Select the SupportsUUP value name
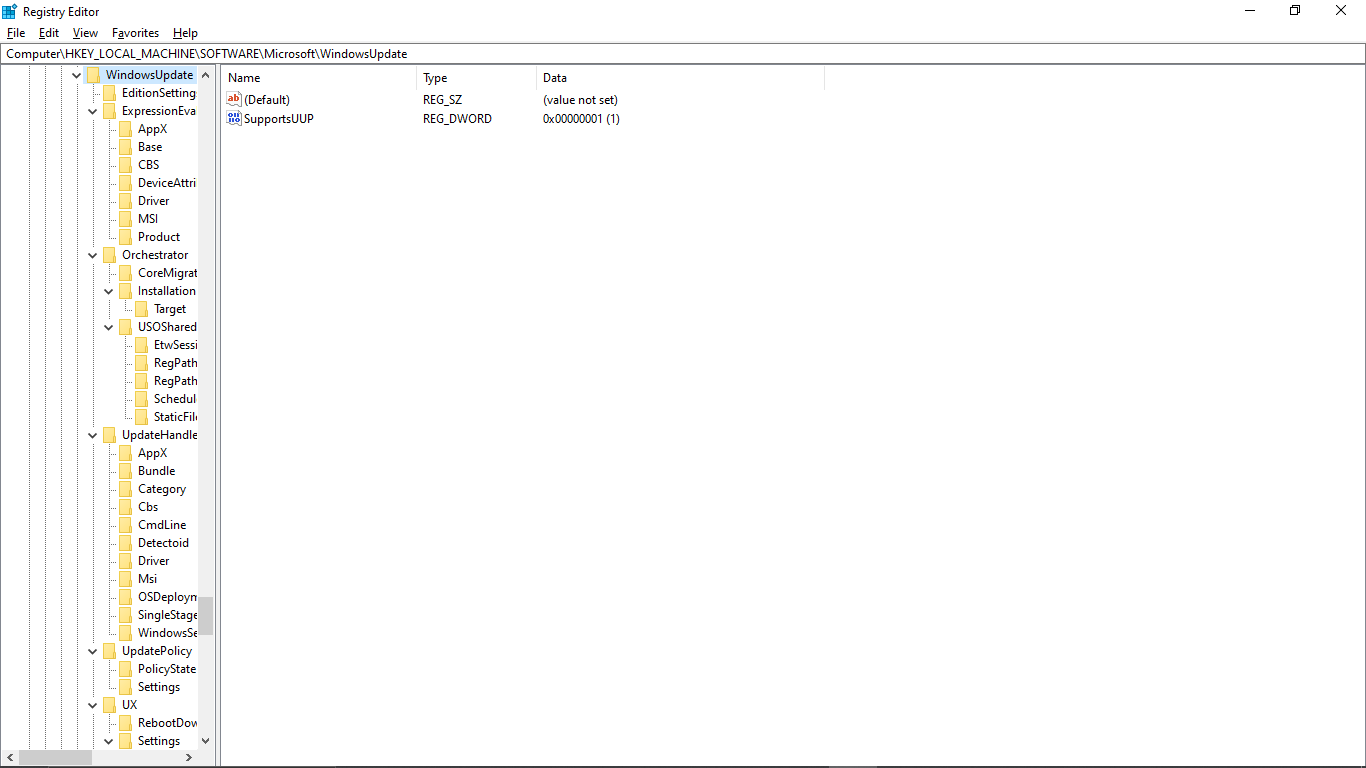 279,119
